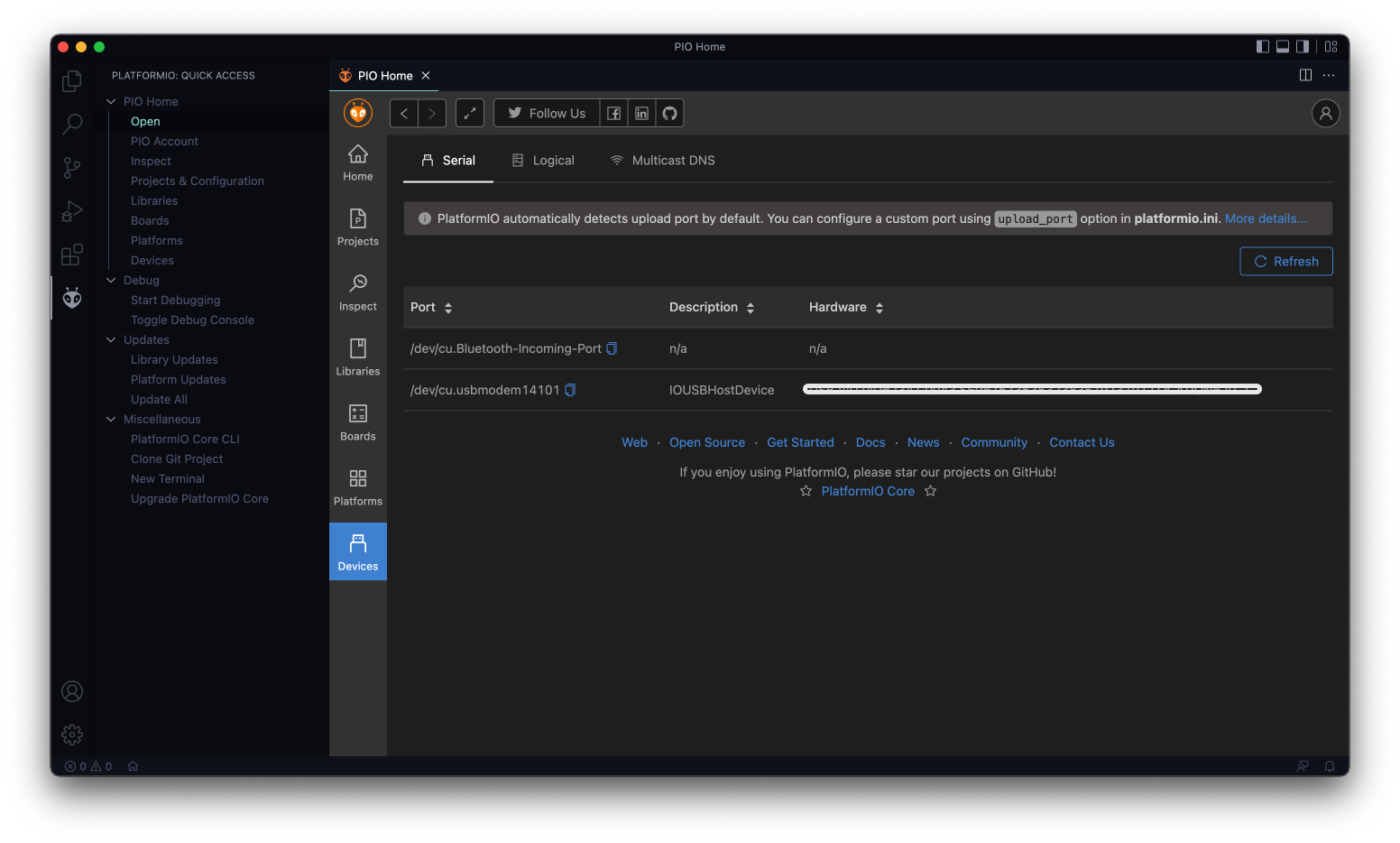
Task: Open the More details... link
Action: click(1266, 218)
